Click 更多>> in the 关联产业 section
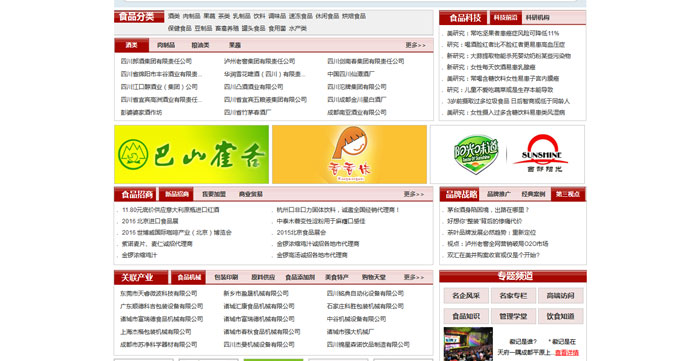Viewport: 700px width, 361px height. coord(414,277)
